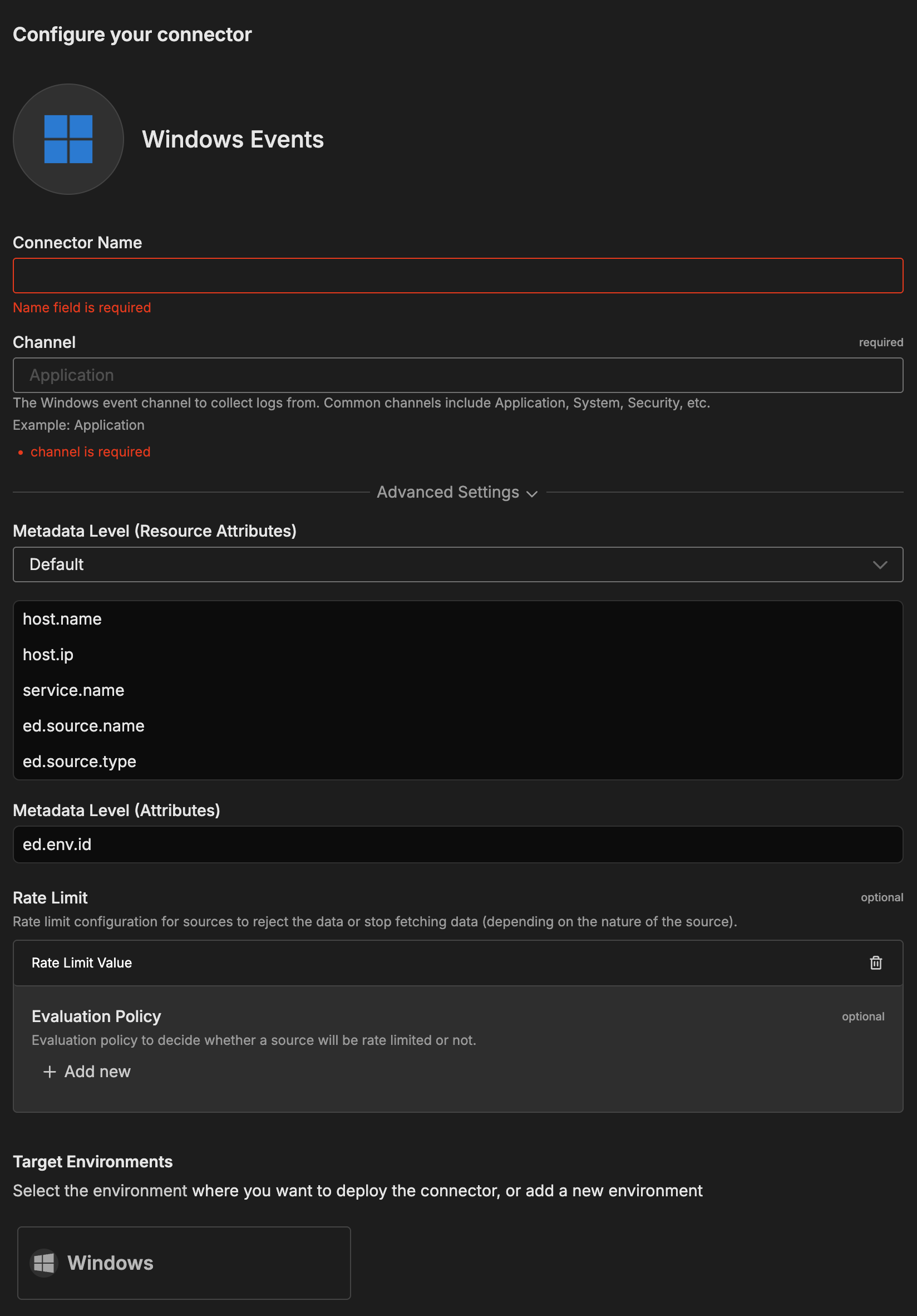Focus the Connector Name input field
Image resolution: width=917 pixels, height=1316 pixels.
tap(457, 276)
